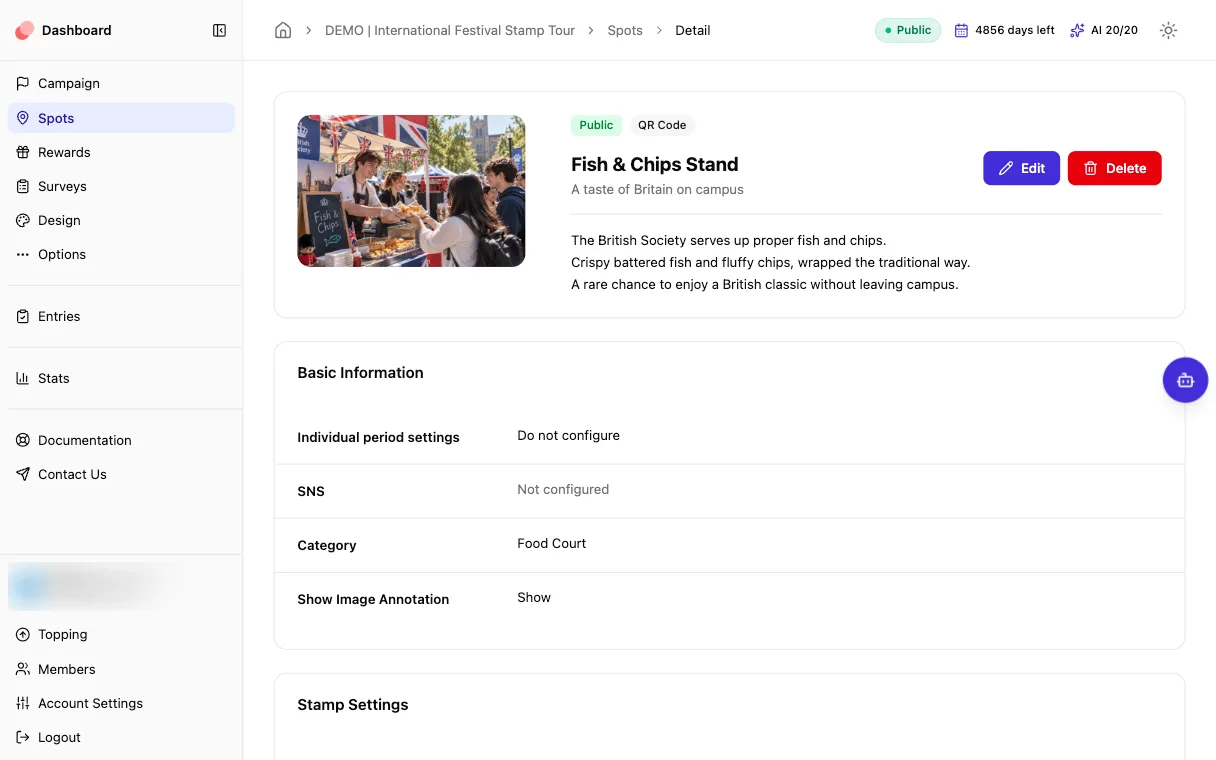Click the Entries clipboard-check icon
This screenshot has height=760, width=1216.
pyautogui.click(x=23, y=316)
